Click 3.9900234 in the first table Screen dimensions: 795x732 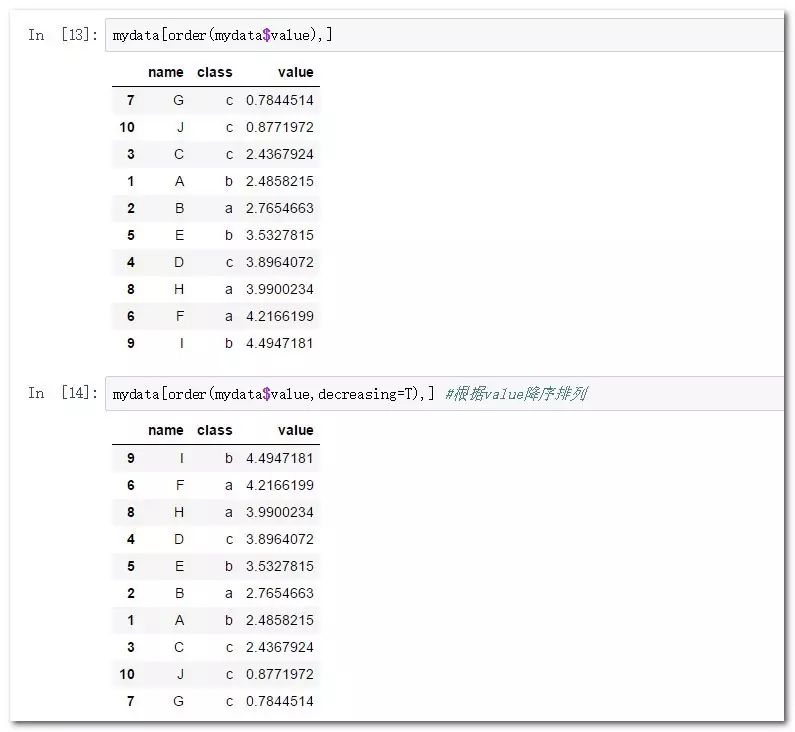click(280, 289)
